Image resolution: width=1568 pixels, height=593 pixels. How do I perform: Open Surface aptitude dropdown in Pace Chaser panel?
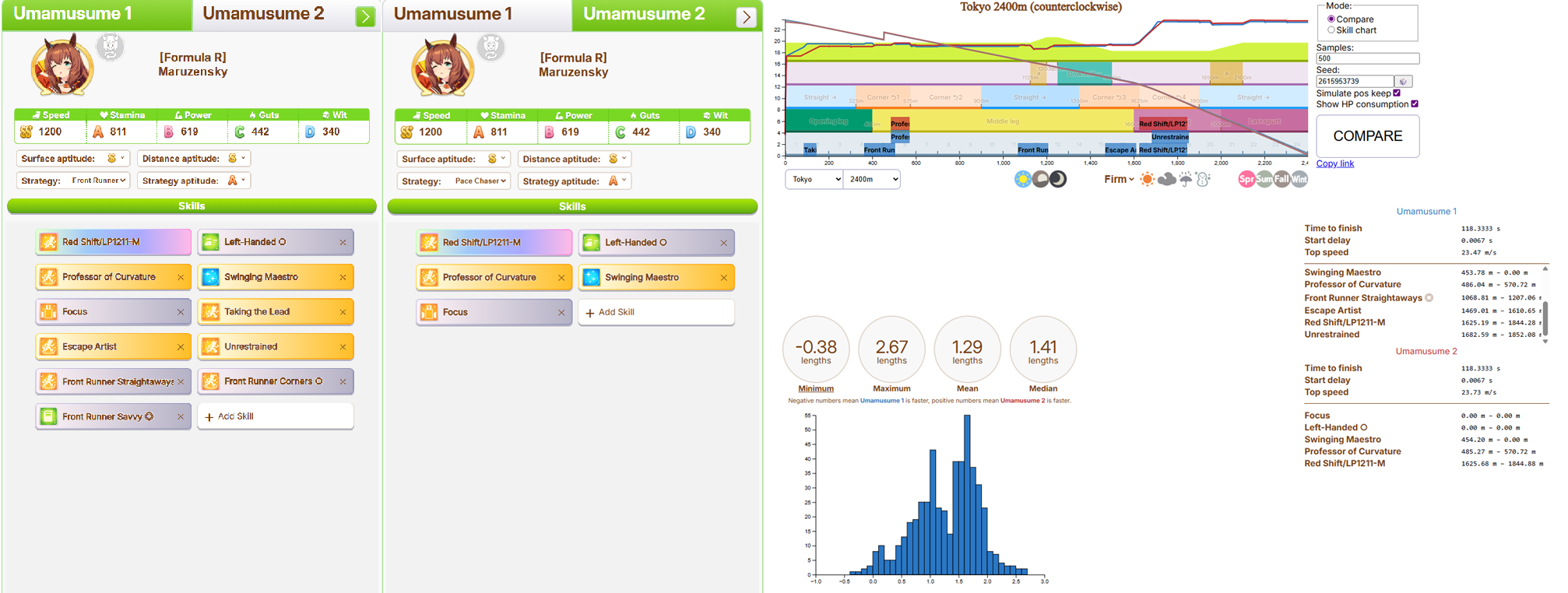454,159
